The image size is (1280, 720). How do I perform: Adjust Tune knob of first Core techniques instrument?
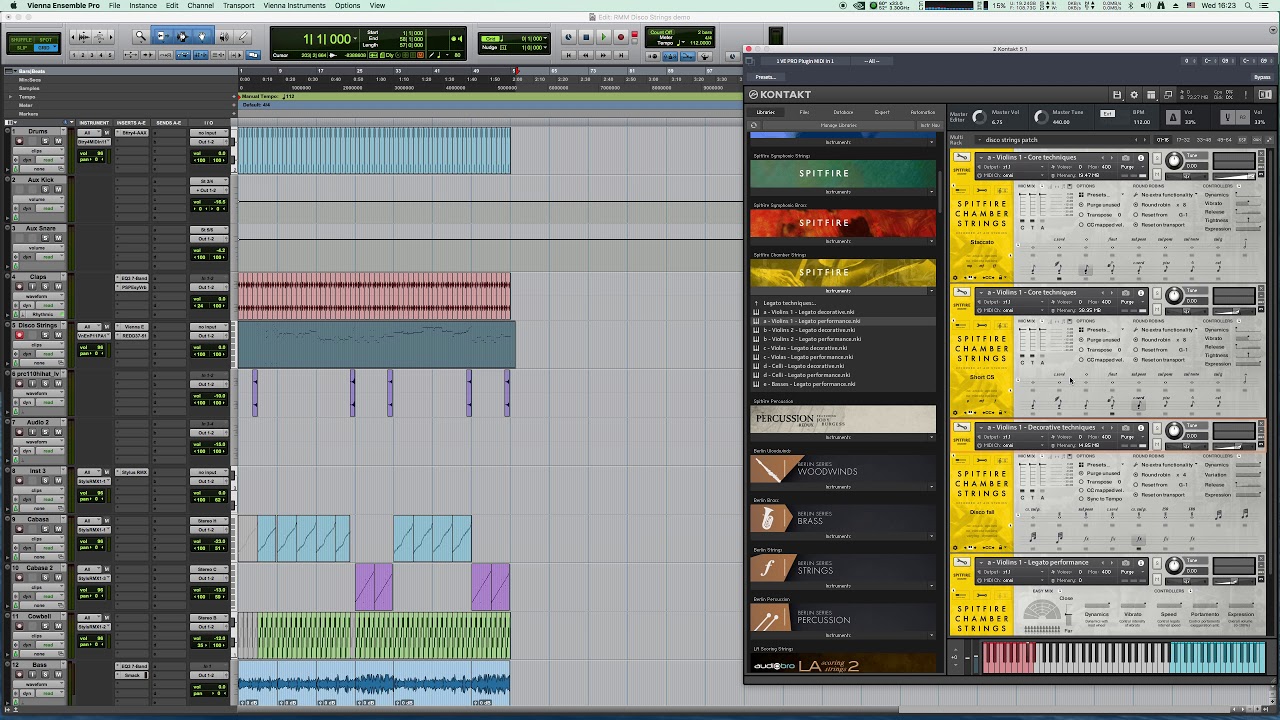(x=1174, y=160)
